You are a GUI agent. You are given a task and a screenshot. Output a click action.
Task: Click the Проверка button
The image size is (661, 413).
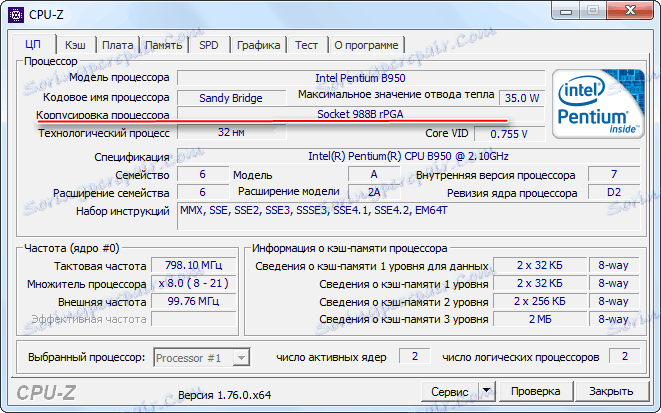535,392
